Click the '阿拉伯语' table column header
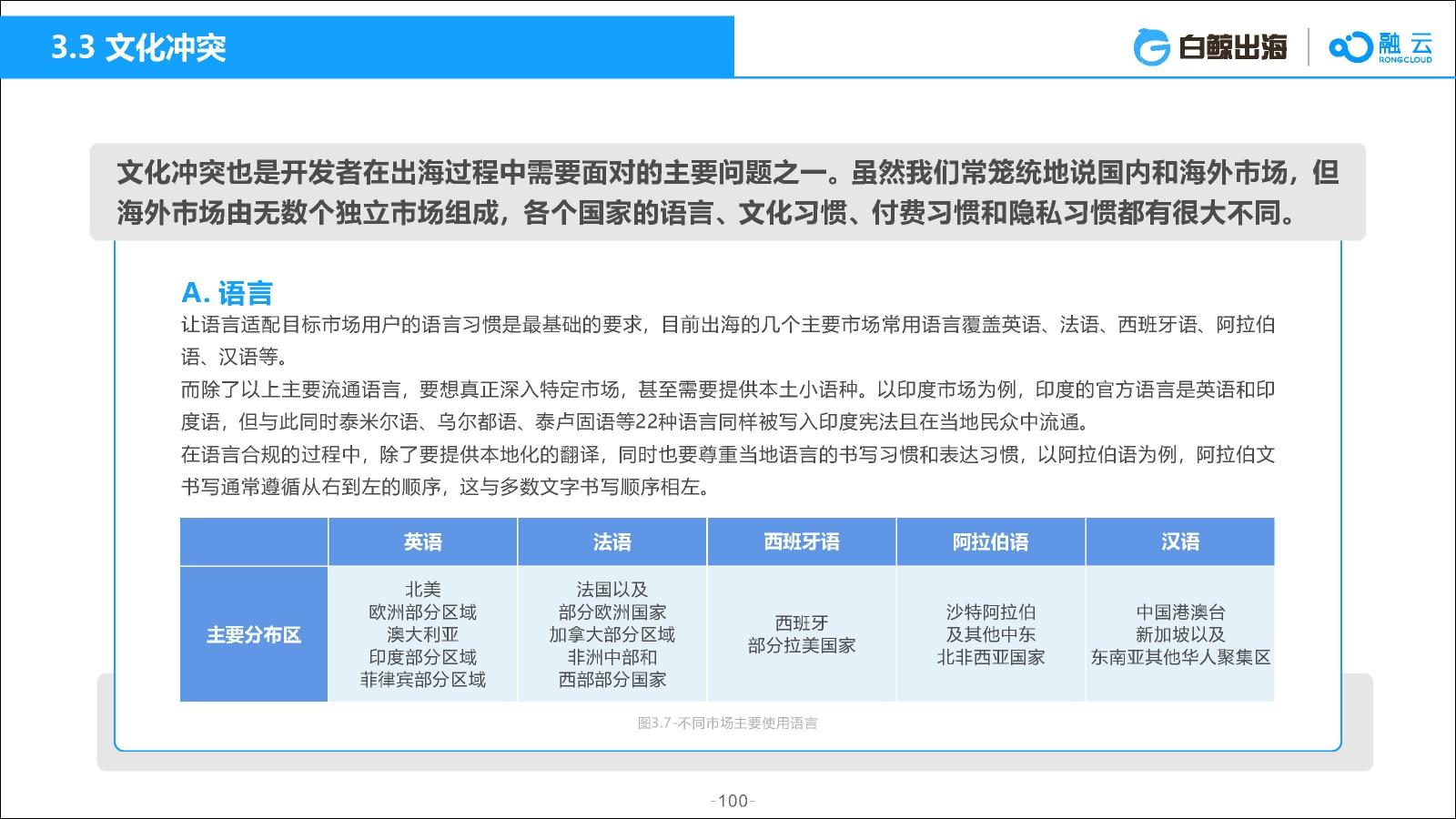The image size is (1456, 819). tap(991, 542)
